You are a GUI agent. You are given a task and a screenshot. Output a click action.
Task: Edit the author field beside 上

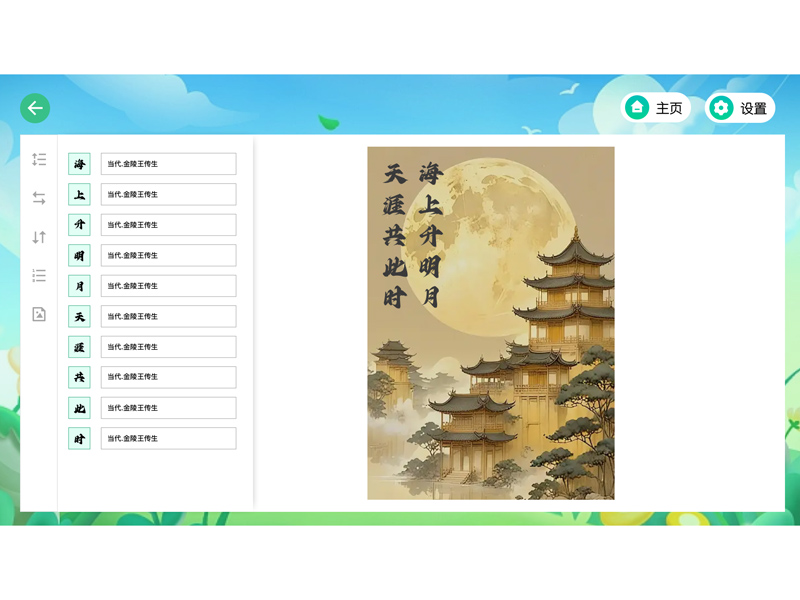168,194
